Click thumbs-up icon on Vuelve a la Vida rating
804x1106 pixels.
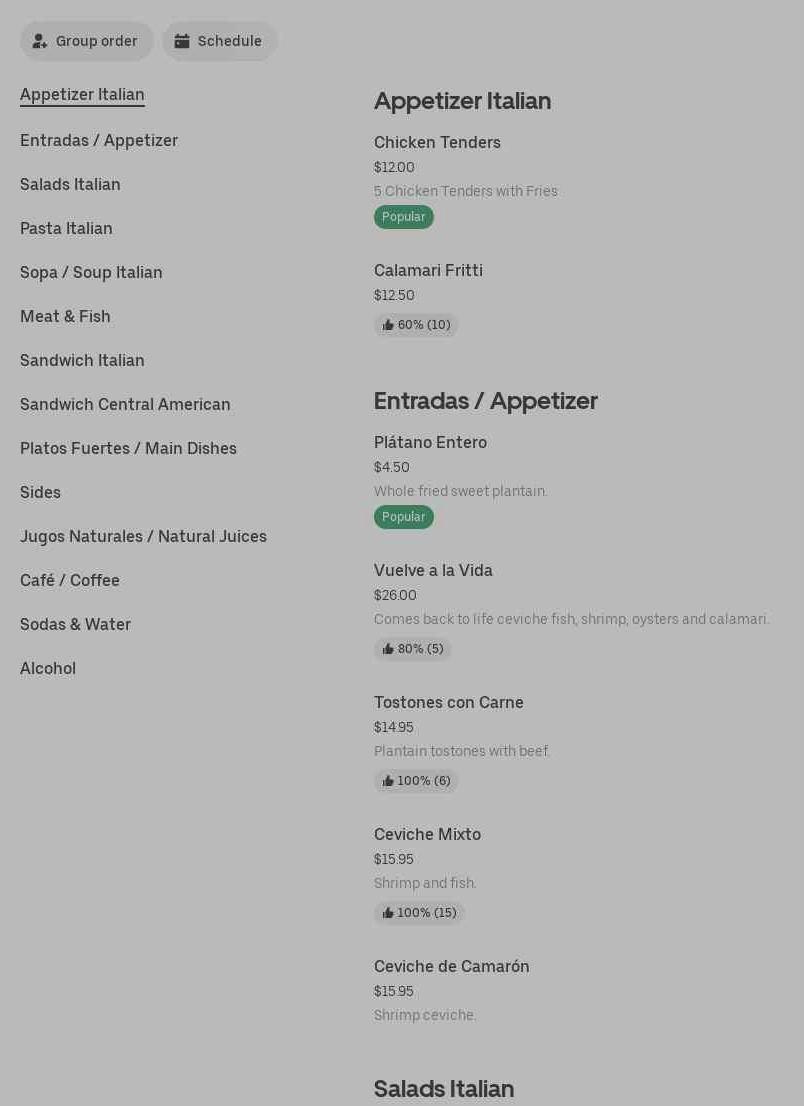388,649
